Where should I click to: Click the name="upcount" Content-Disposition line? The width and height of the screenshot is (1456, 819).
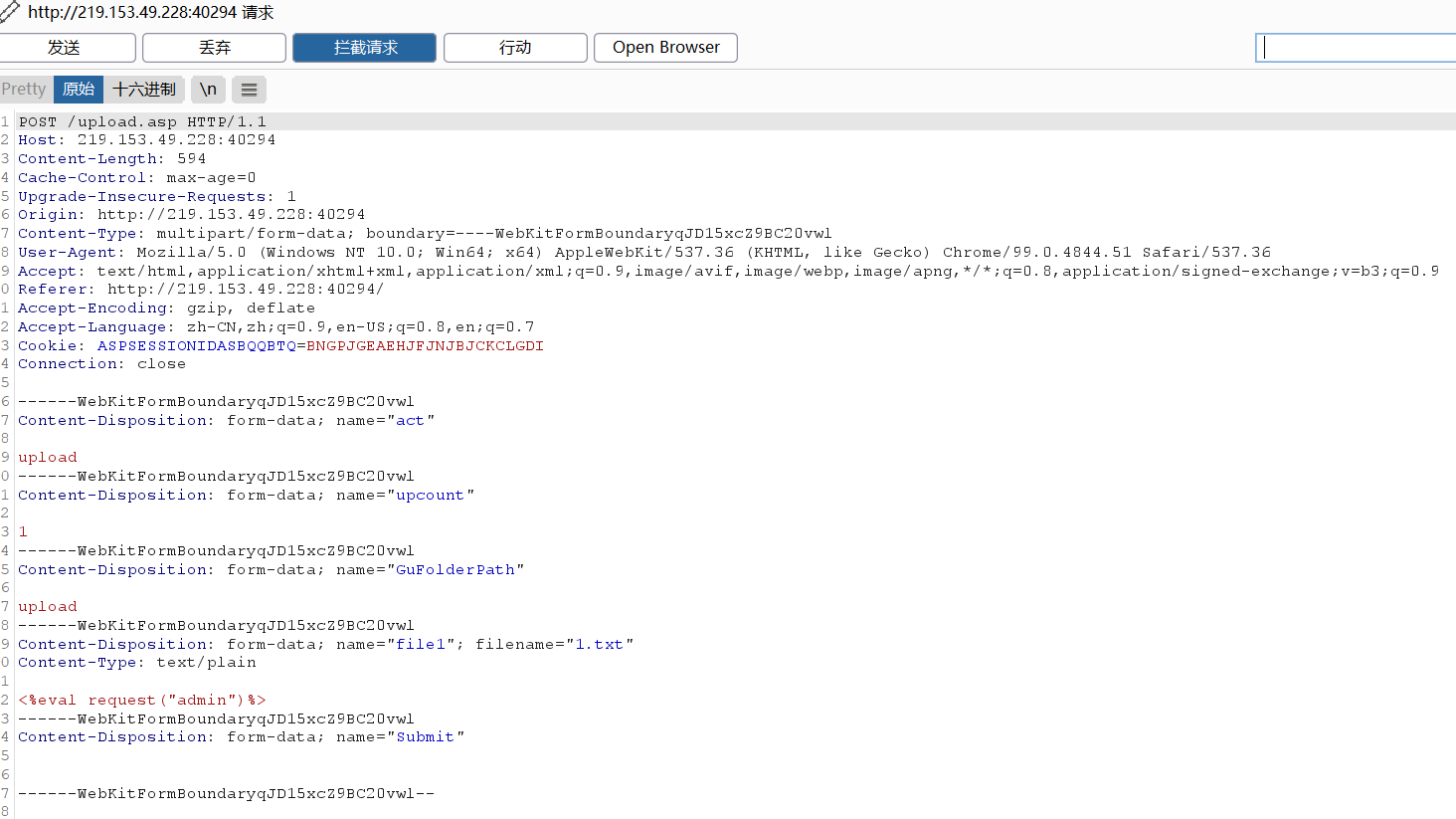(x=246, y=496)
